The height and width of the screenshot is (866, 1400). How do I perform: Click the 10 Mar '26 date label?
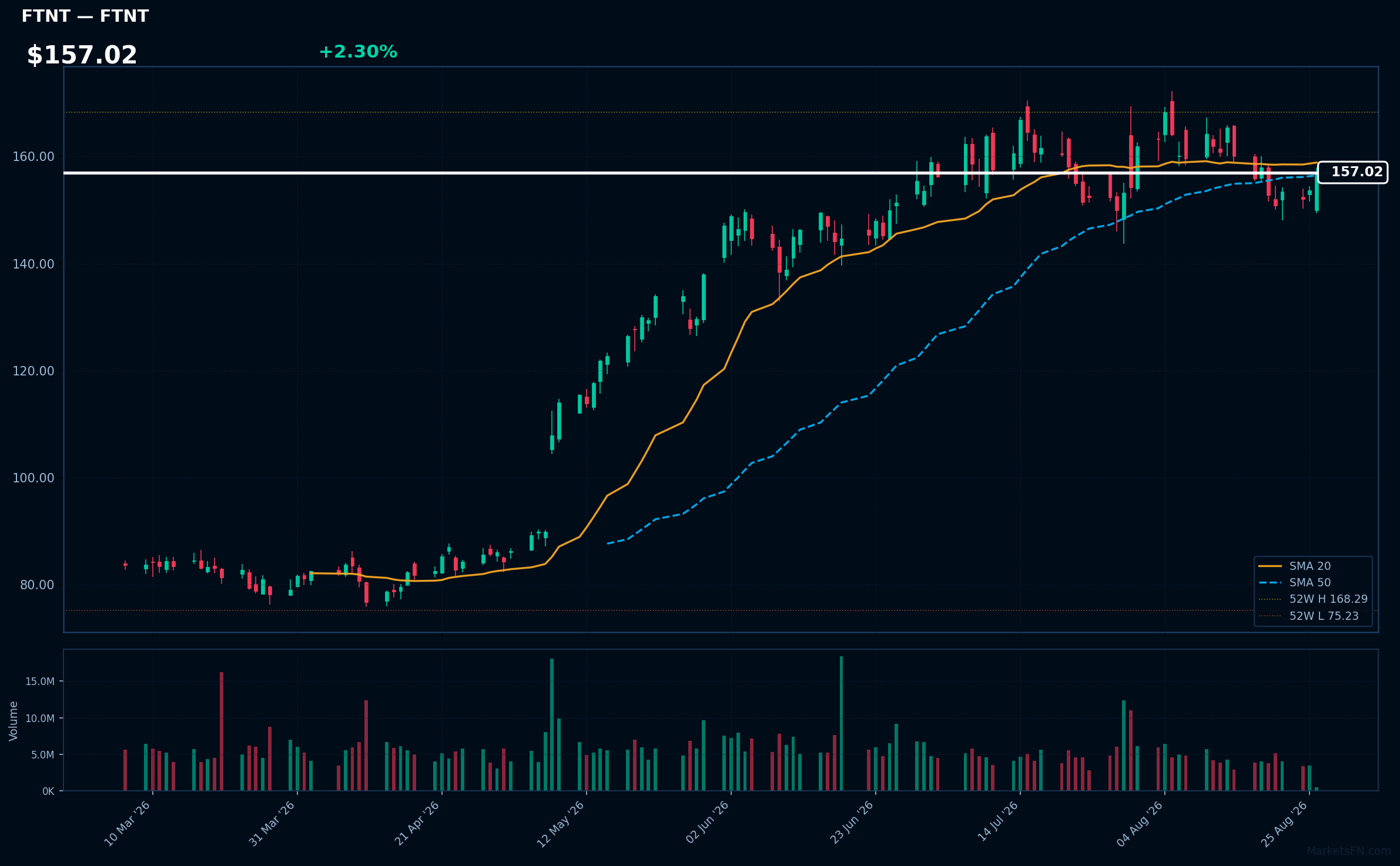128,824
